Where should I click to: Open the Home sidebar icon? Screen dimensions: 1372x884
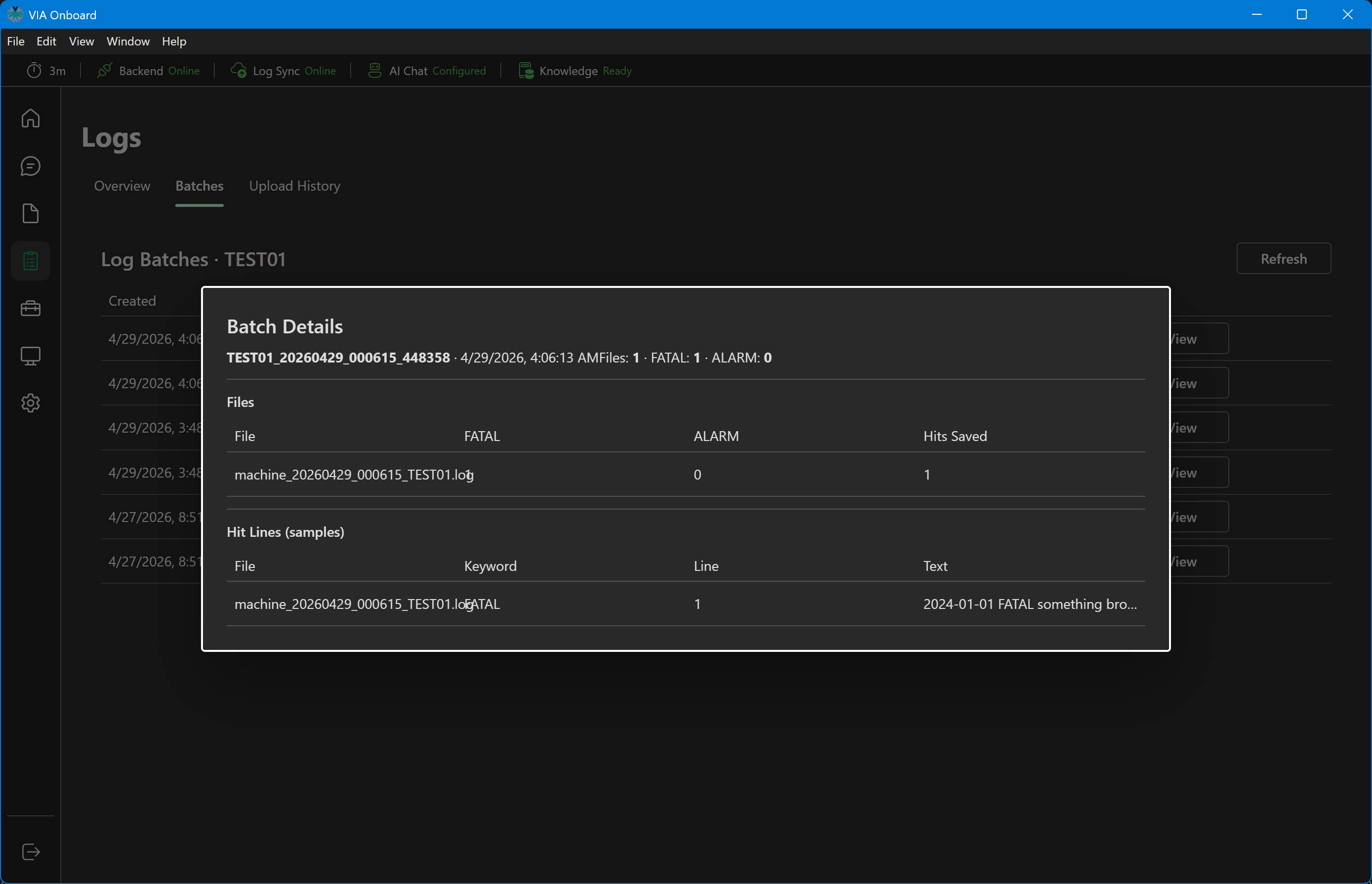click(31, 118)
